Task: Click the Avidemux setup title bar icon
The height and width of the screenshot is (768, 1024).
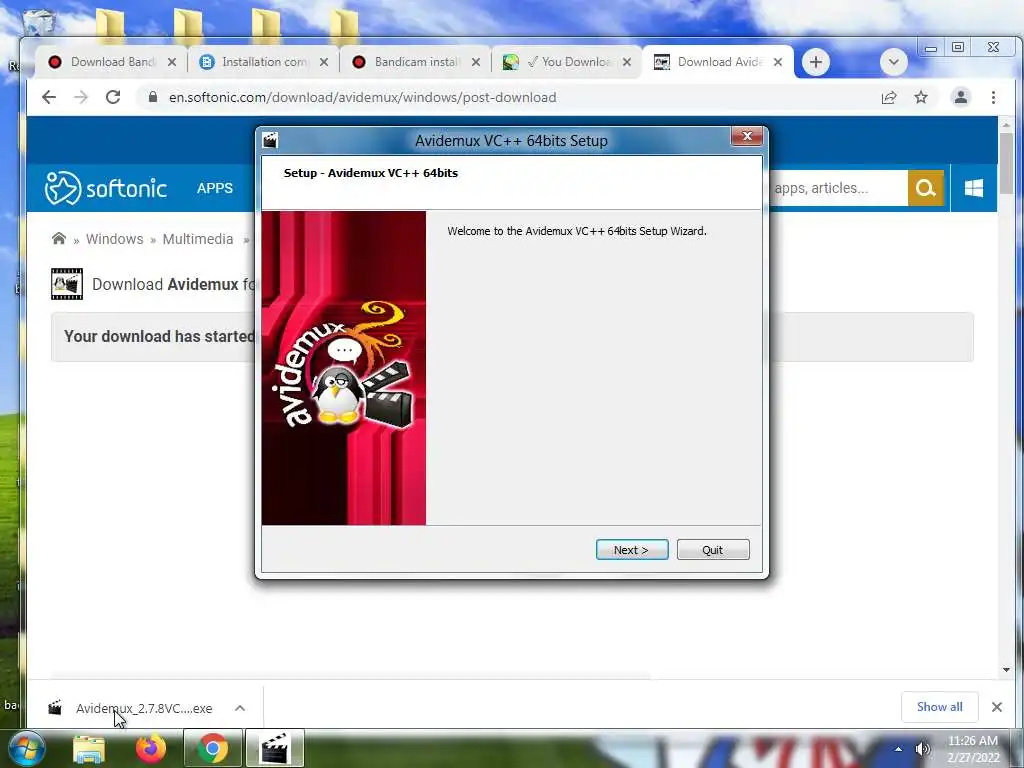Action: [x=270, y=140]
